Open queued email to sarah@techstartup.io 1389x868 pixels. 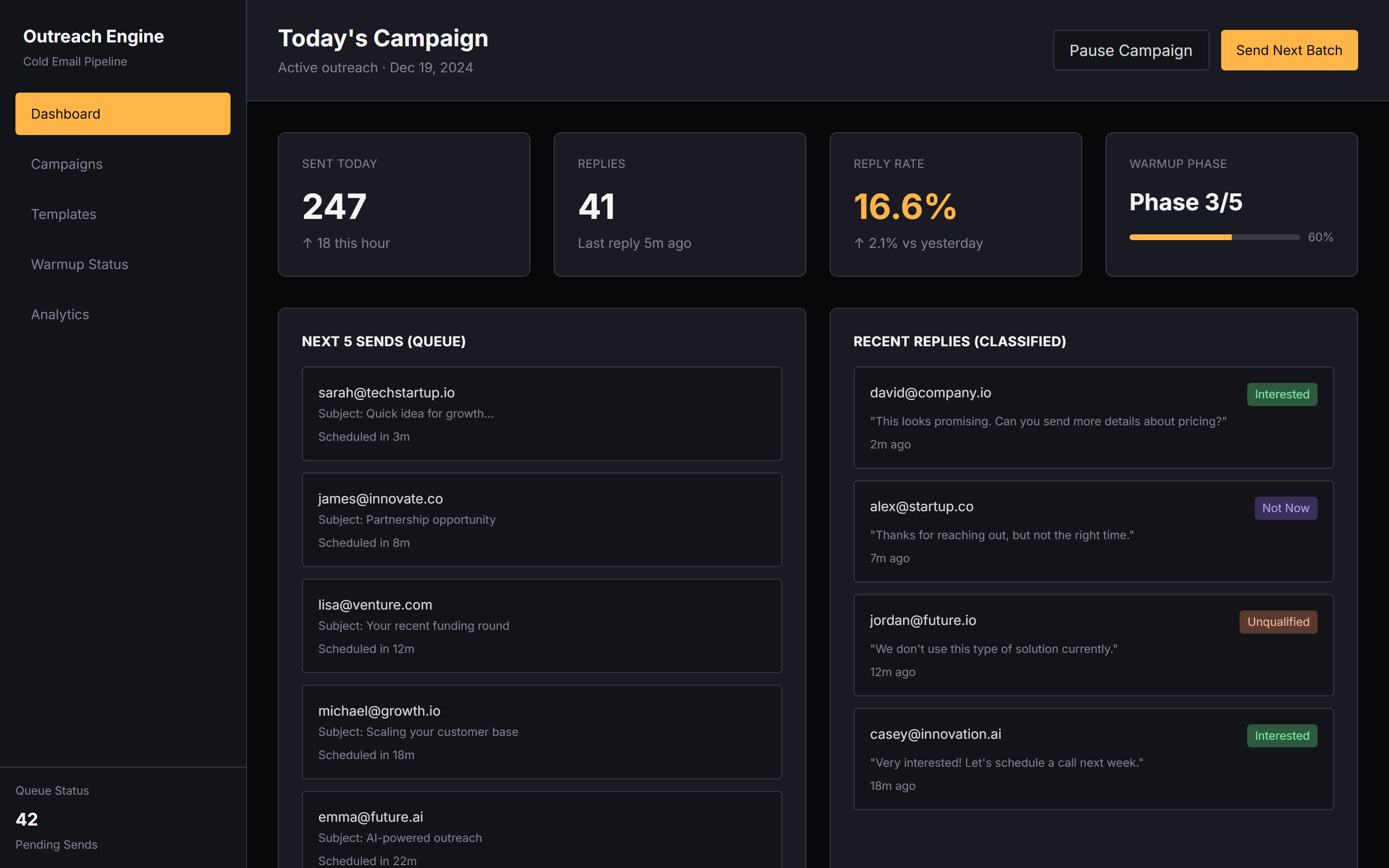pos(542,414)
